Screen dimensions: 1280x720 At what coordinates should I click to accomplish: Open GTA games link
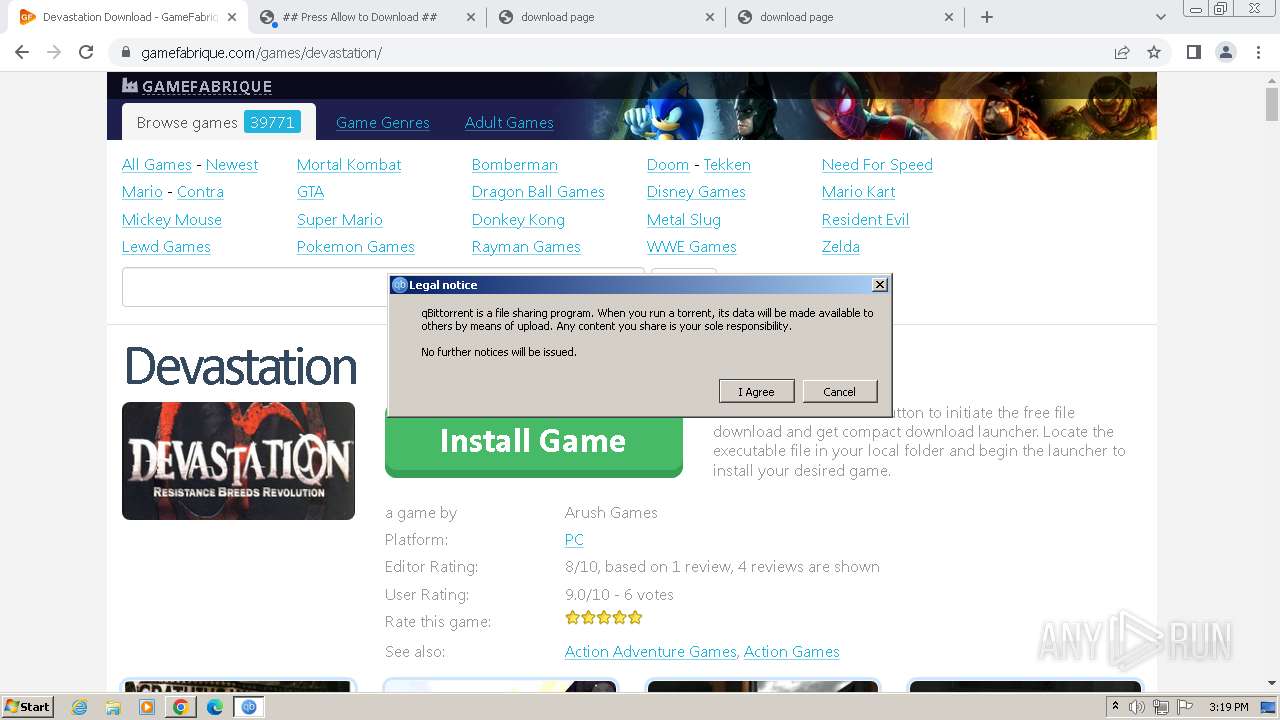pyautogui.click(x=310, y=192)
